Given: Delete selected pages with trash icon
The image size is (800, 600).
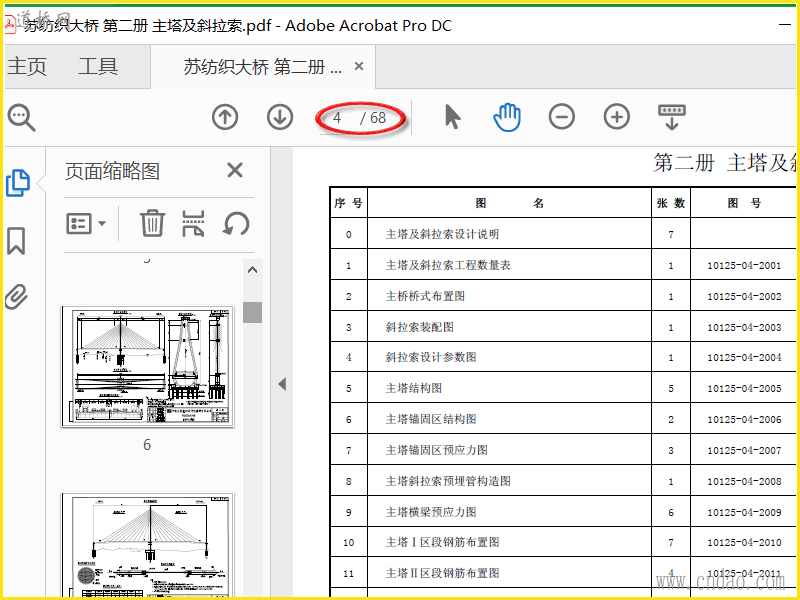Looking at the screenshot, I should (x=152, y=223).
